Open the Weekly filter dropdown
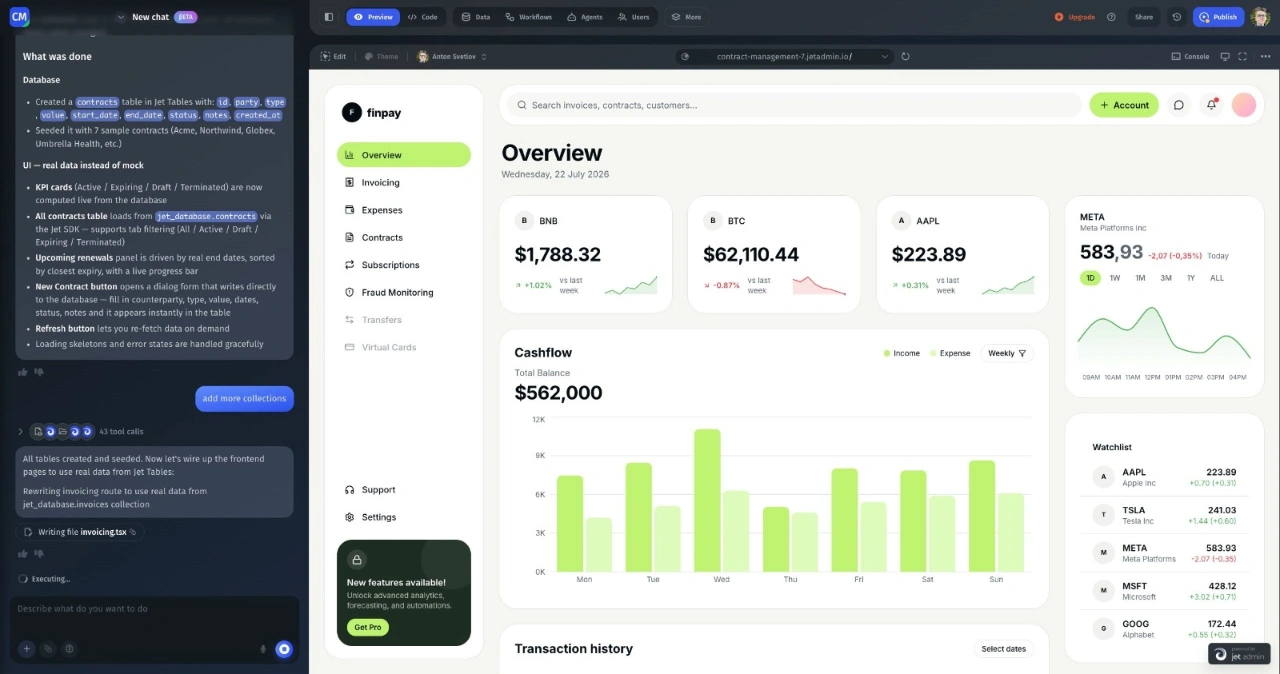Viewport: 1280px width, 674px height. 1007,353
